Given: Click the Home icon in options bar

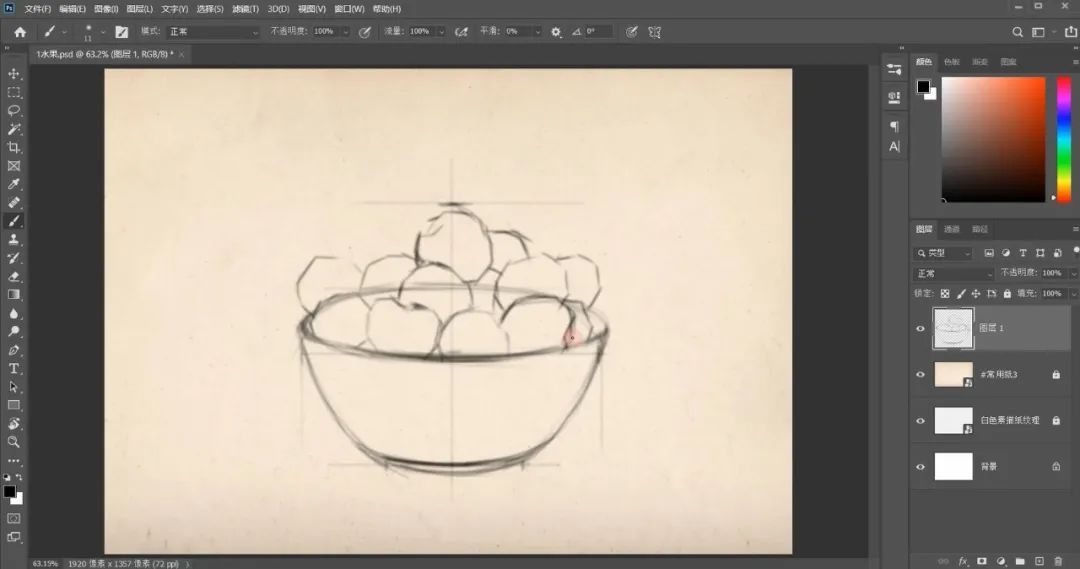Looking at the screenshot, I should click(20, 32).
